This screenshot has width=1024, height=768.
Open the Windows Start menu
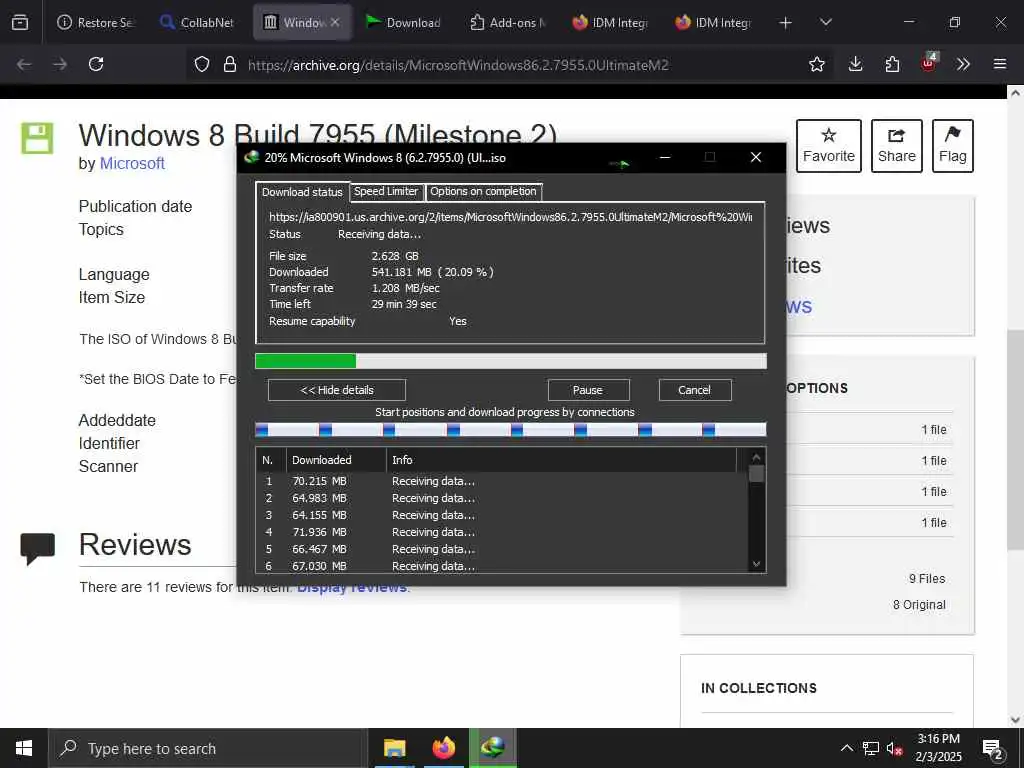pyautogui.click(x=24, y=748)
